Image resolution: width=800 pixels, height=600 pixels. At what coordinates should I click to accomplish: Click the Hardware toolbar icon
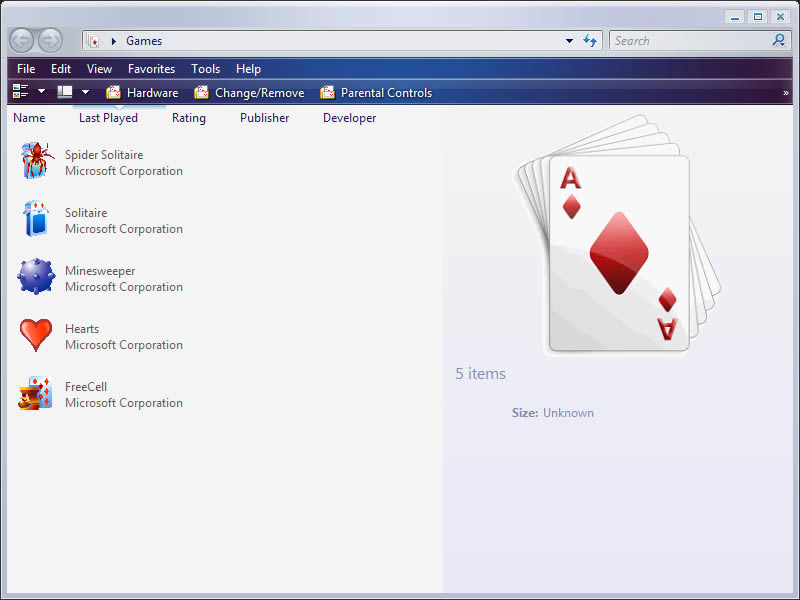coord(113,92)
